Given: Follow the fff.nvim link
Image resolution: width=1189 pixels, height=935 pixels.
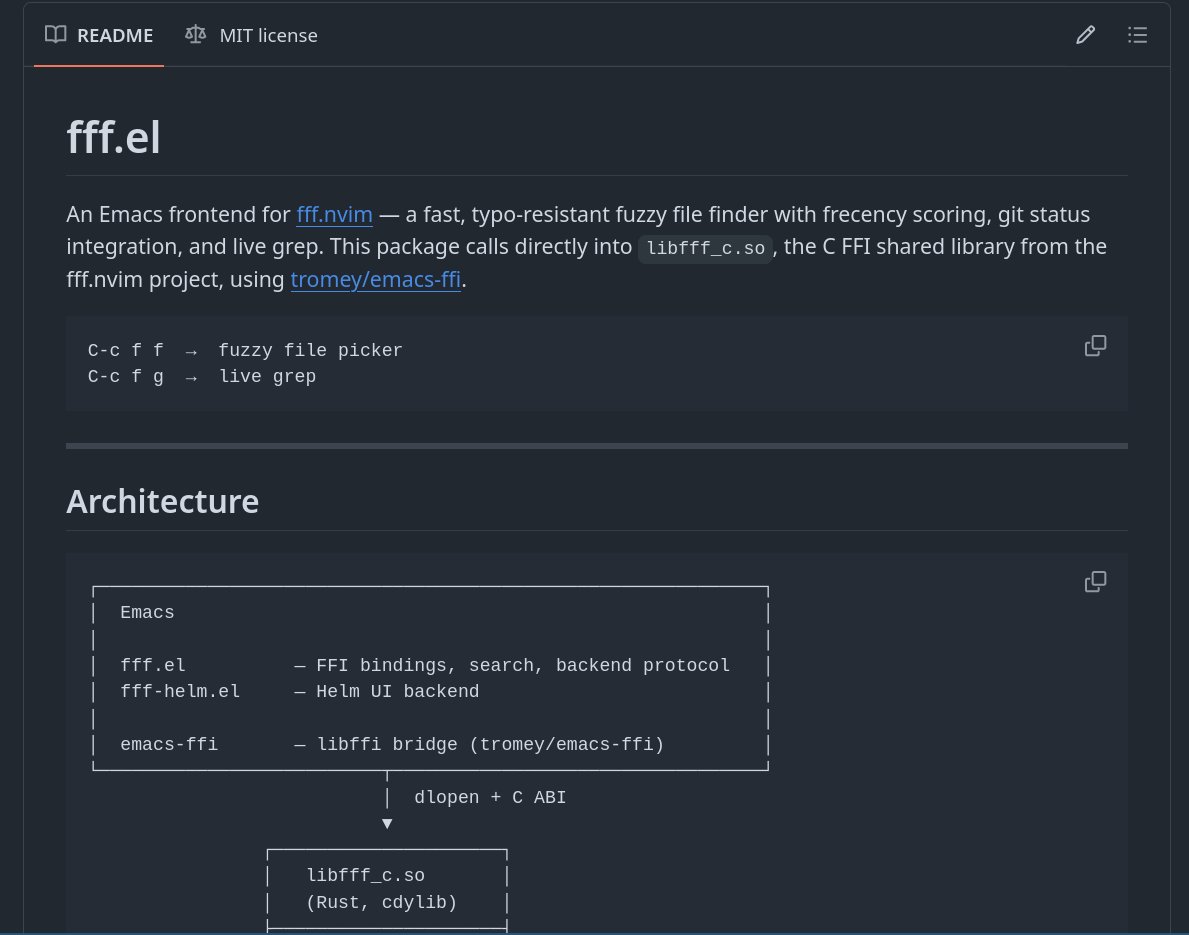Looking at the screenshot, I should pos(334,215).
